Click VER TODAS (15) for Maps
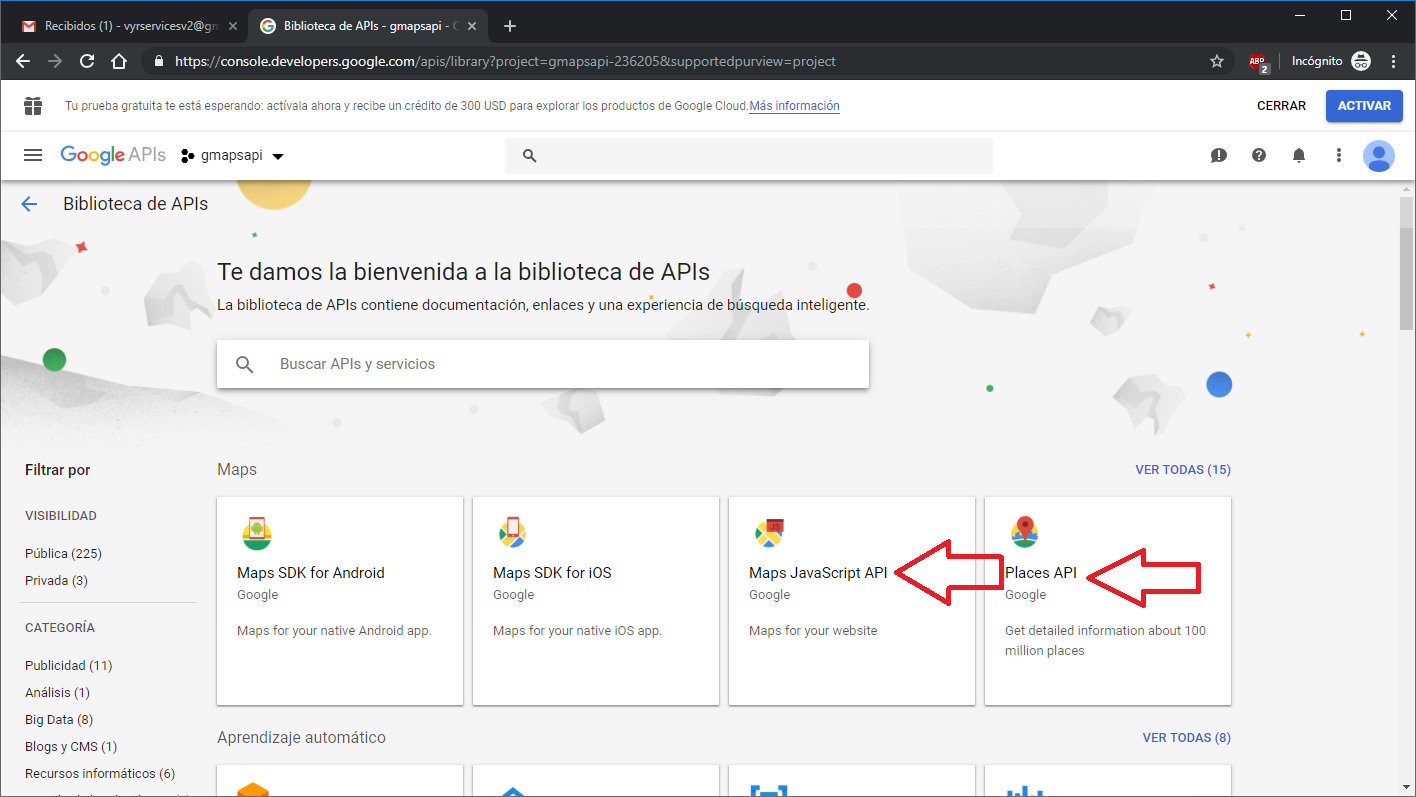 point(1183,469)
